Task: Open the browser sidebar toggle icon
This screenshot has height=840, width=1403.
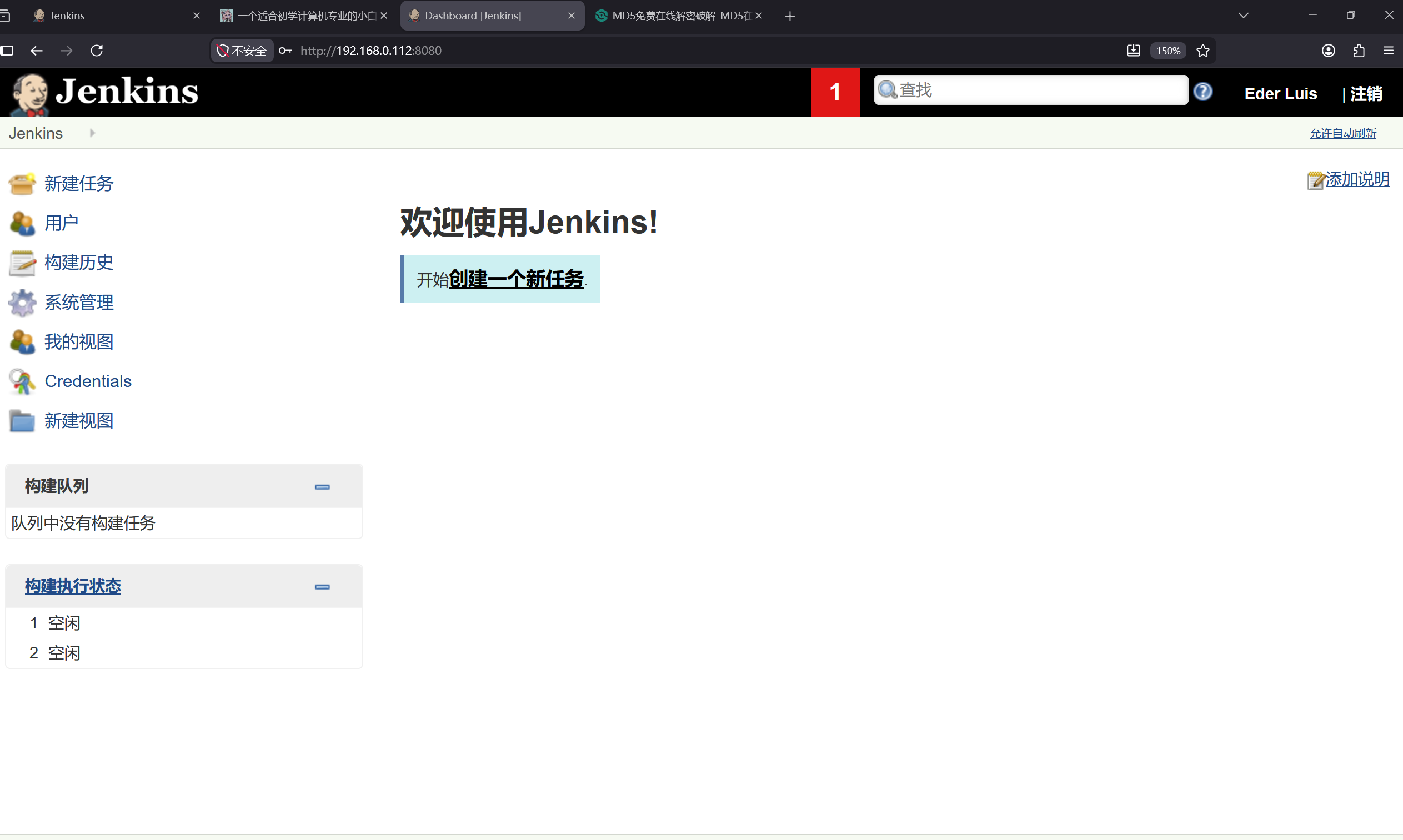Action: click(x=7, y=51)
